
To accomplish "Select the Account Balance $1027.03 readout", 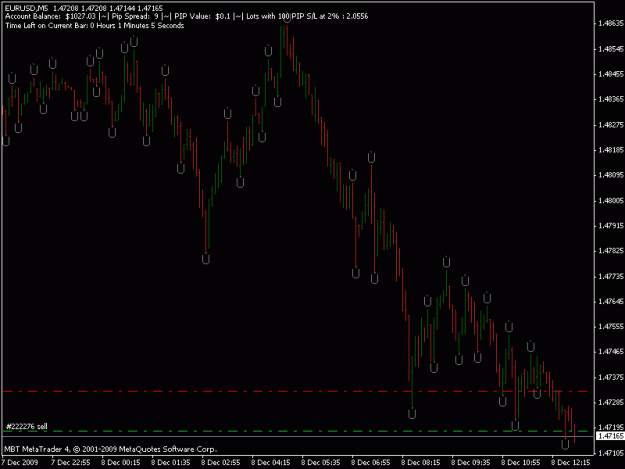I will coord(50,16).
